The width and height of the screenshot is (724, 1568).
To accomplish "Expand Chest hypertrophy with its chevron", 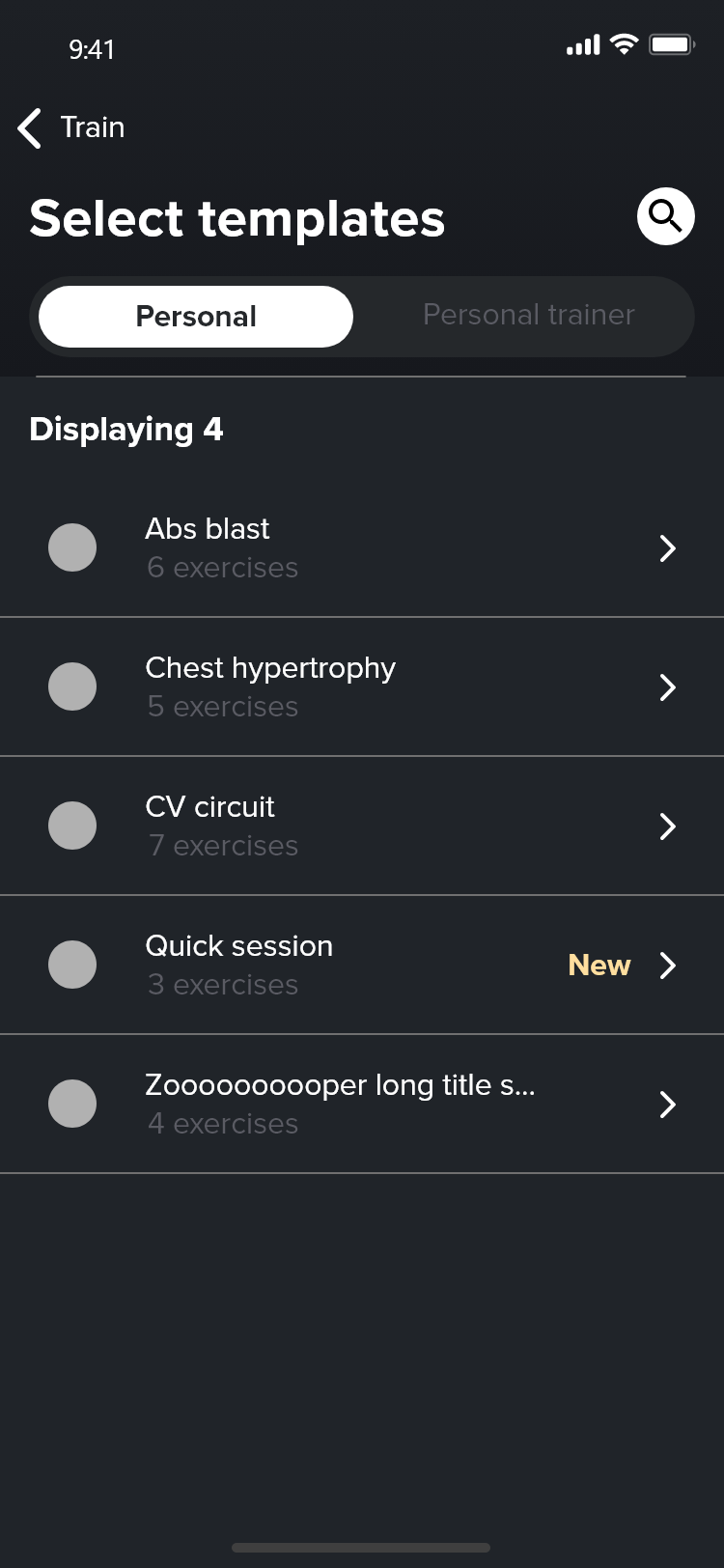I will 667,686.
